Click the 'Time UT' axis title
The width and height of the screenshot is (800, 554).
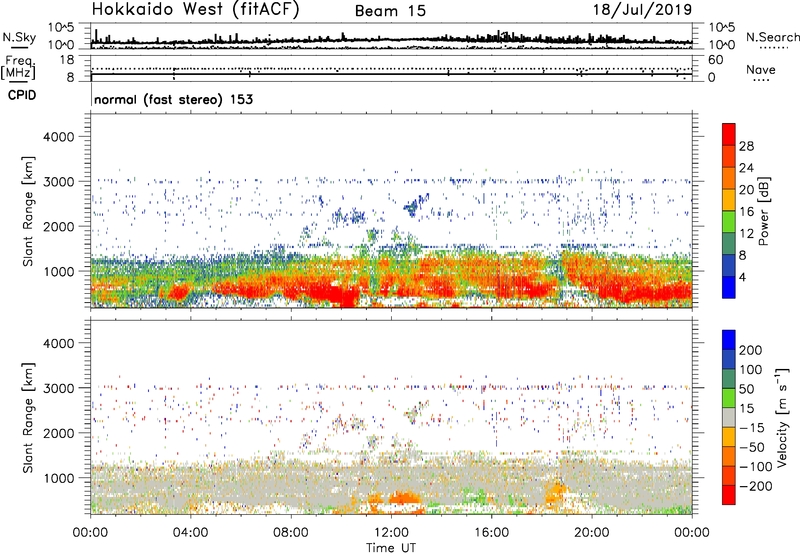coord(391,547)
